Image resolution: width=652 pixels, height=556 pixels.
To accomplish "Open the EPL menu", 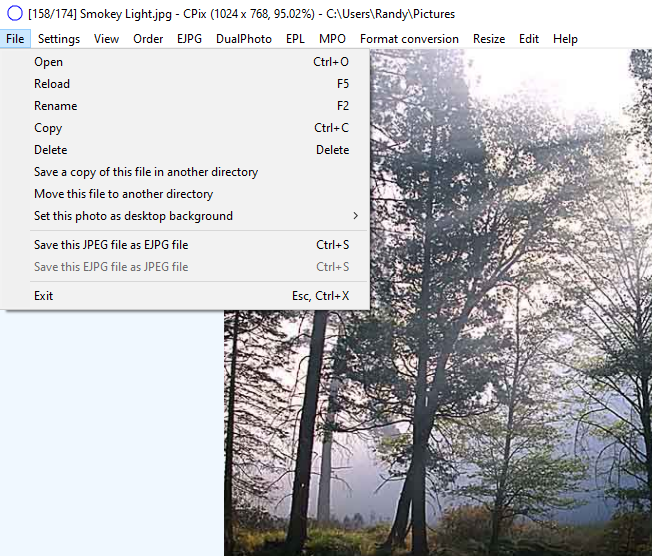I will pos(295,39).
